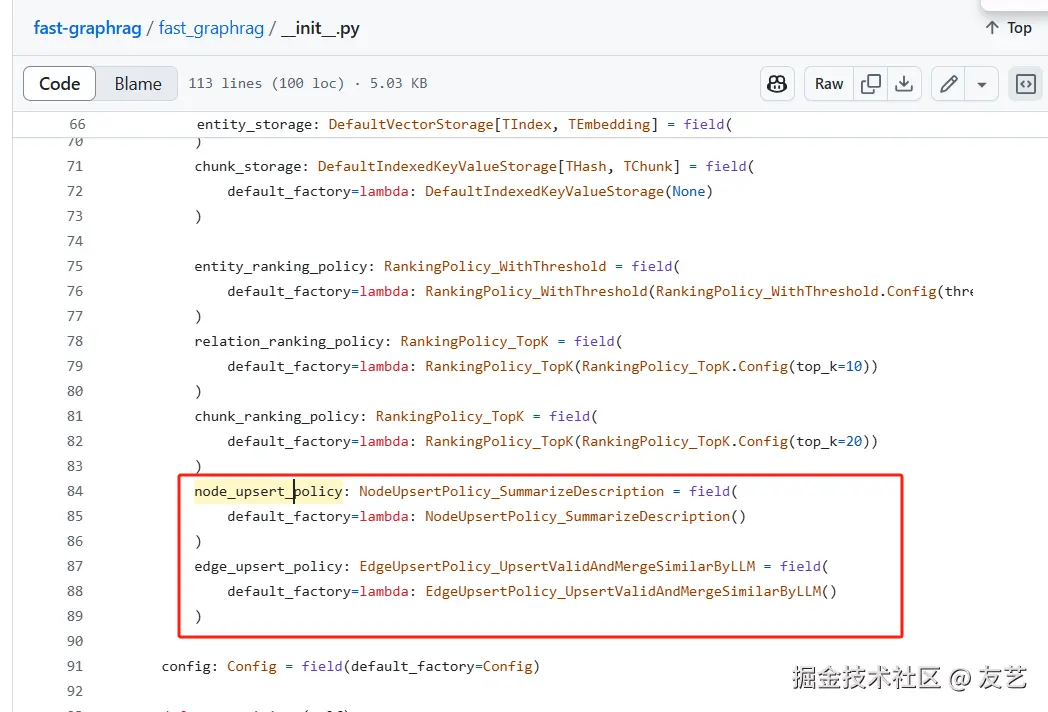Screen dimensions: 1048x712
Task: Select line number 72
Action: [75, 191]
